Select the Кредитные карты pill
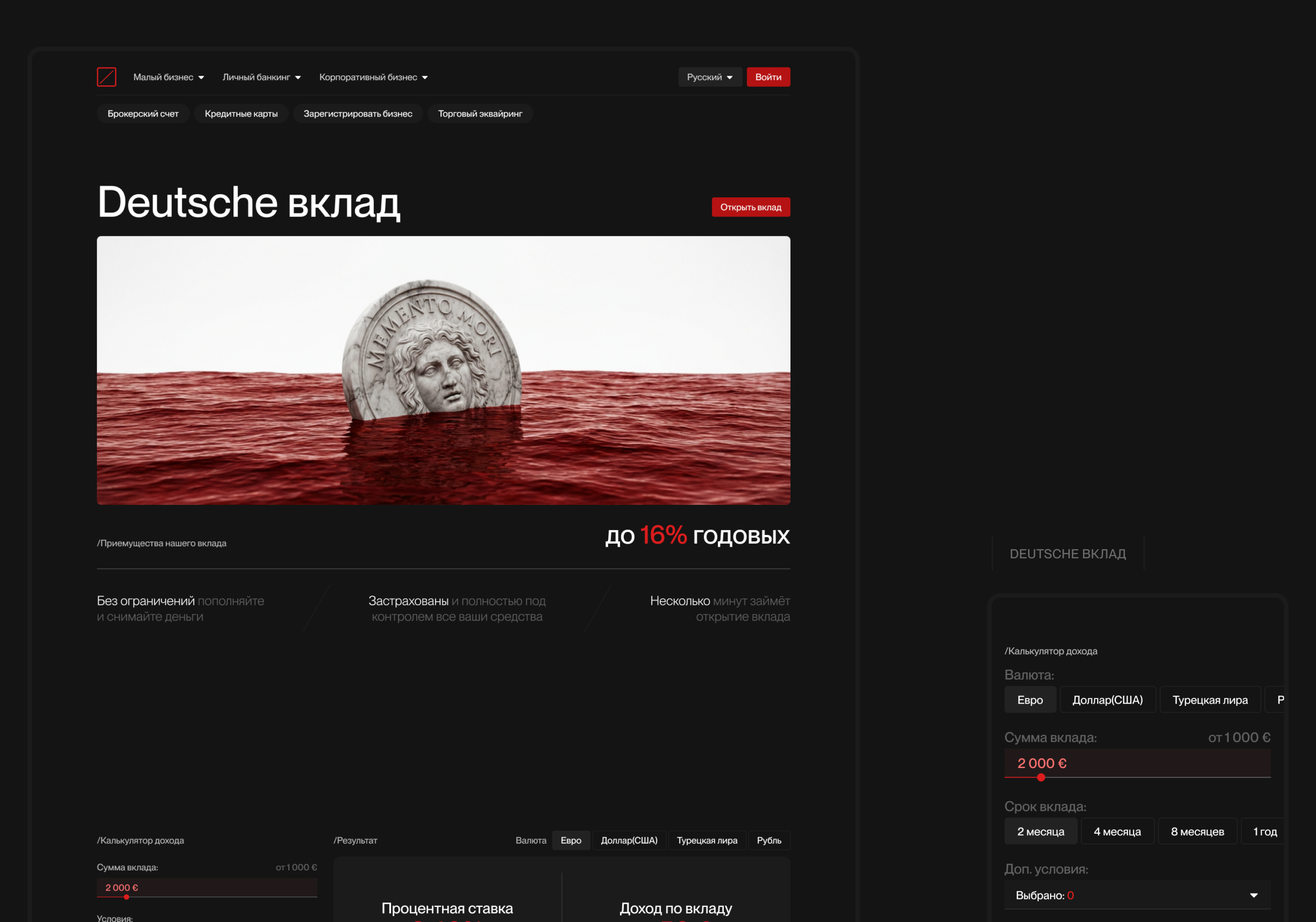This screenshot has height=922, width=1316. (x=241, y=113)
